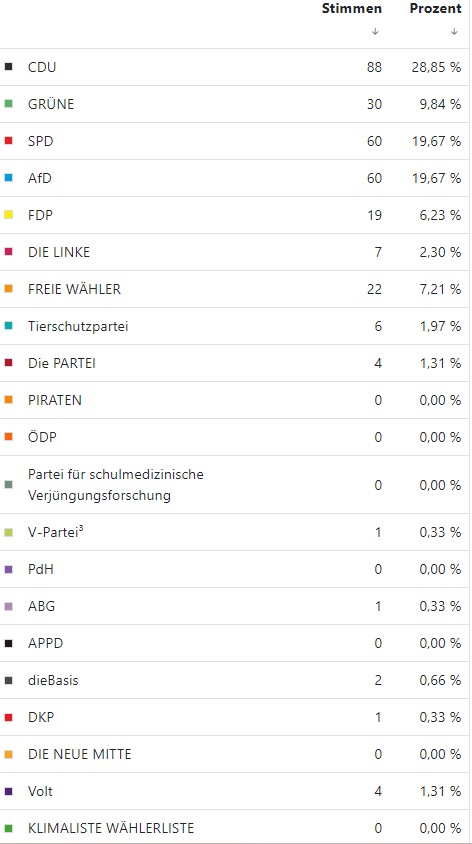
Task: Select Partei für schulmedizinische Verjüngungsforschung row
Action: point(235,484)
